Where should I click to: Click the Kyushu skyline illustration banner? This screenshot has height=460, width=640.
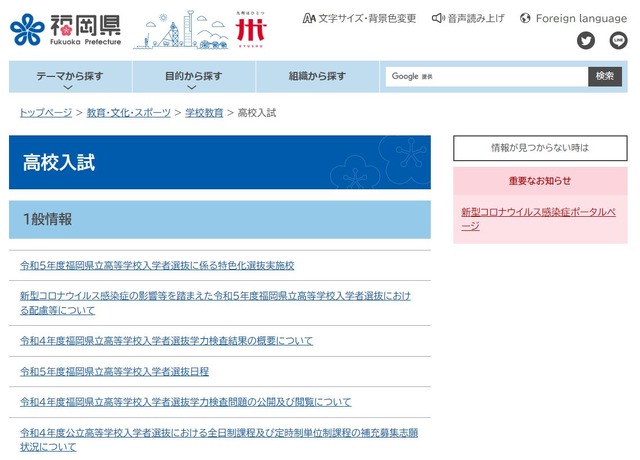(x=180, y=30)
